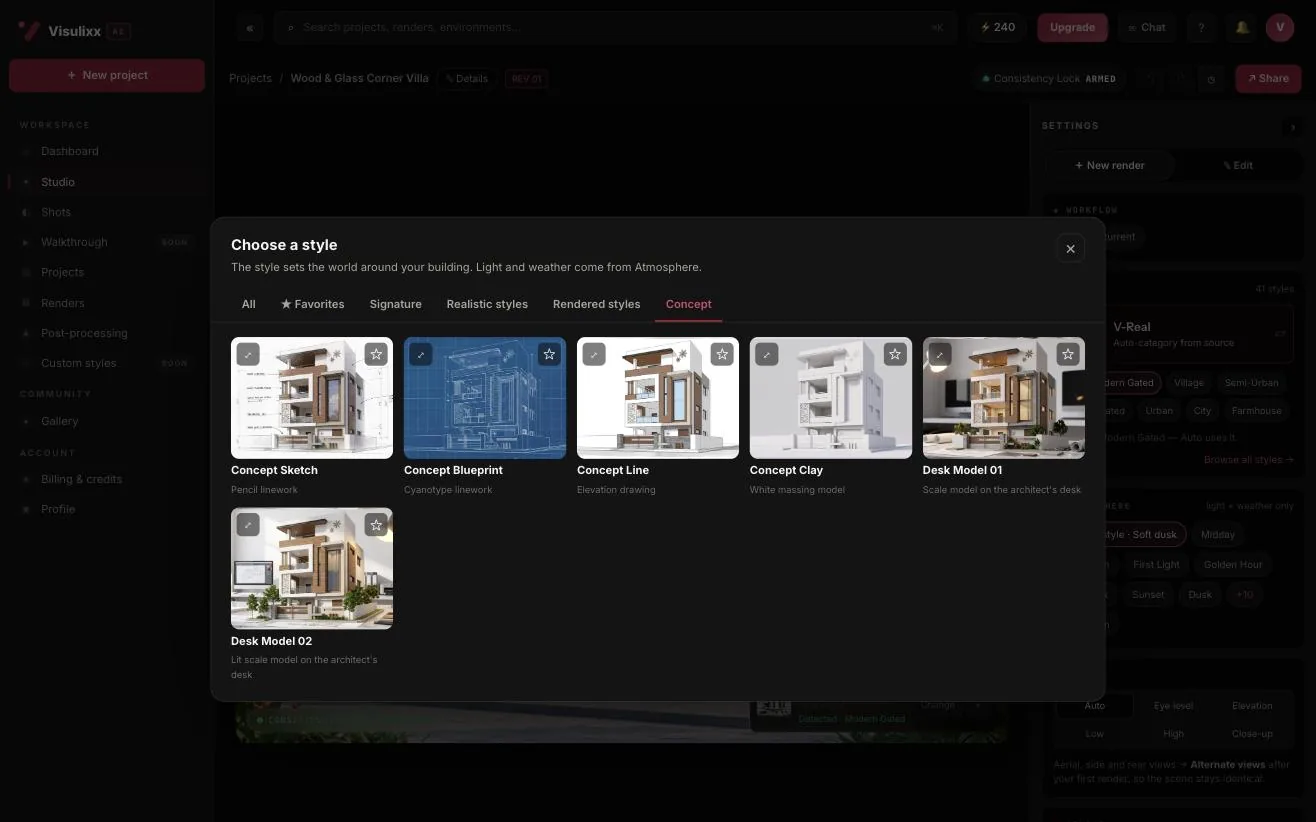Image resolution: width=1316 pixels, height=822 pixels.
Task: Go to Renders in the sidebar
Action: 105,303
